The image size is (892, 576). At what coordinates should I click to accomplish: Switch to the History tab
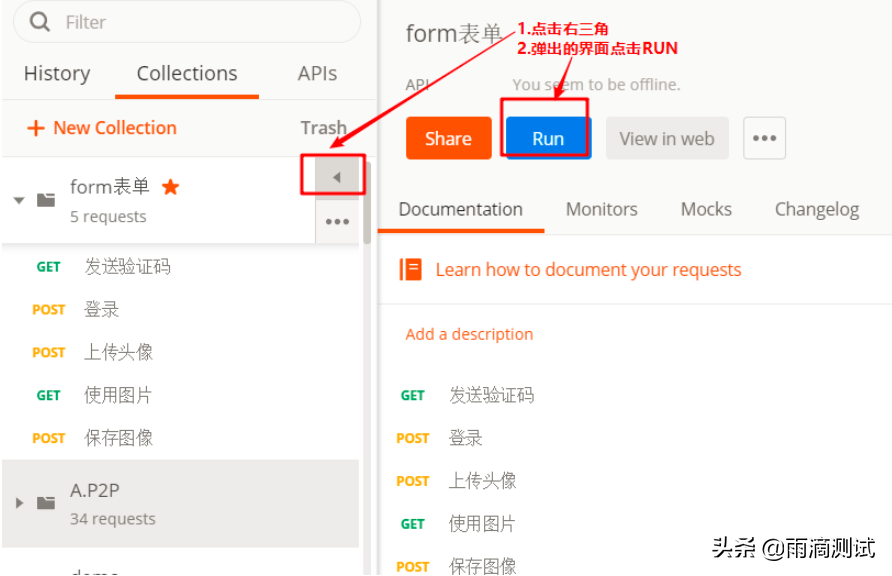coord(56,73)
